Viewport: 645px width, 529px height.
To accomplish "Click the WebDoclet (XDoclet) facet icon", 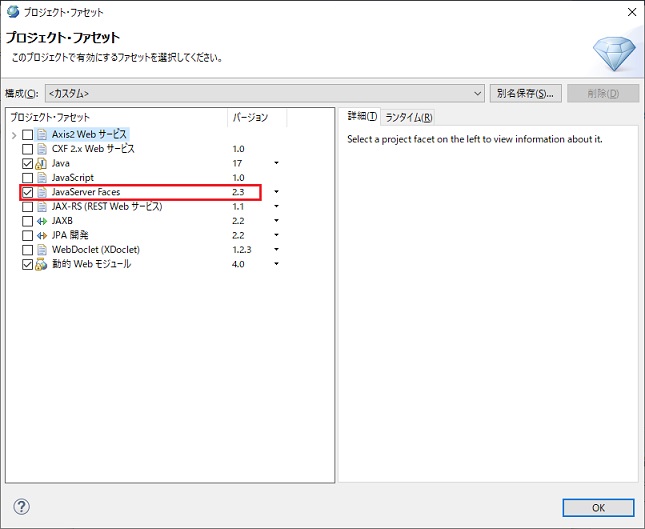I will point(42,250).
